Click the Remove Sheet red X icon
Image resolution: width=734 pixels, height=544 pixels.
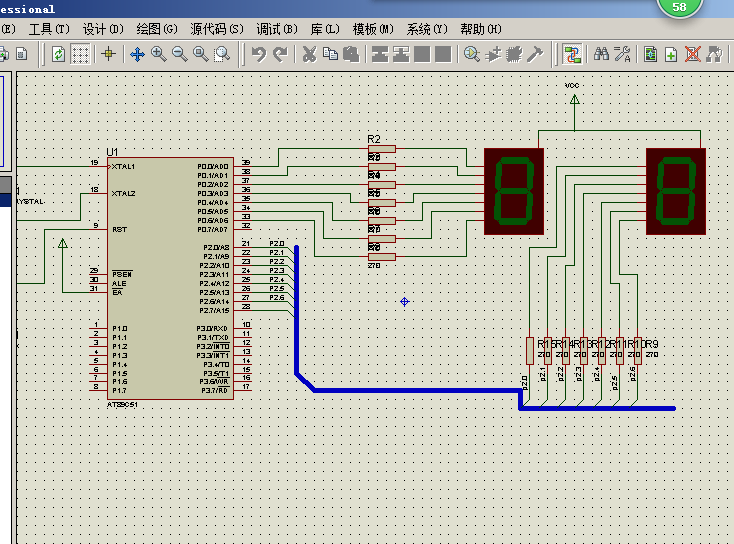click(693, 54)
